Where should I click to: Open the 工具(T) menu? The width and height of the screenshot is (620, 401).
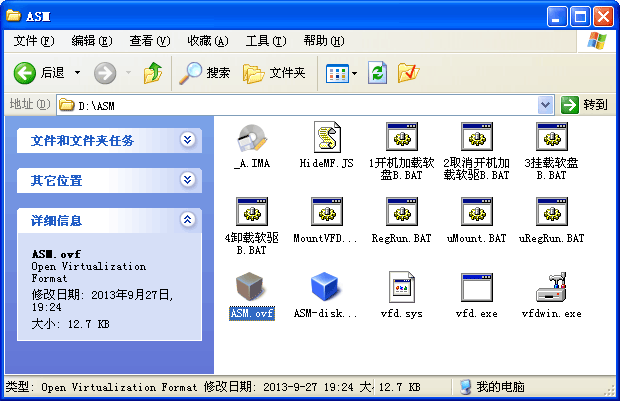coord(265,41)
